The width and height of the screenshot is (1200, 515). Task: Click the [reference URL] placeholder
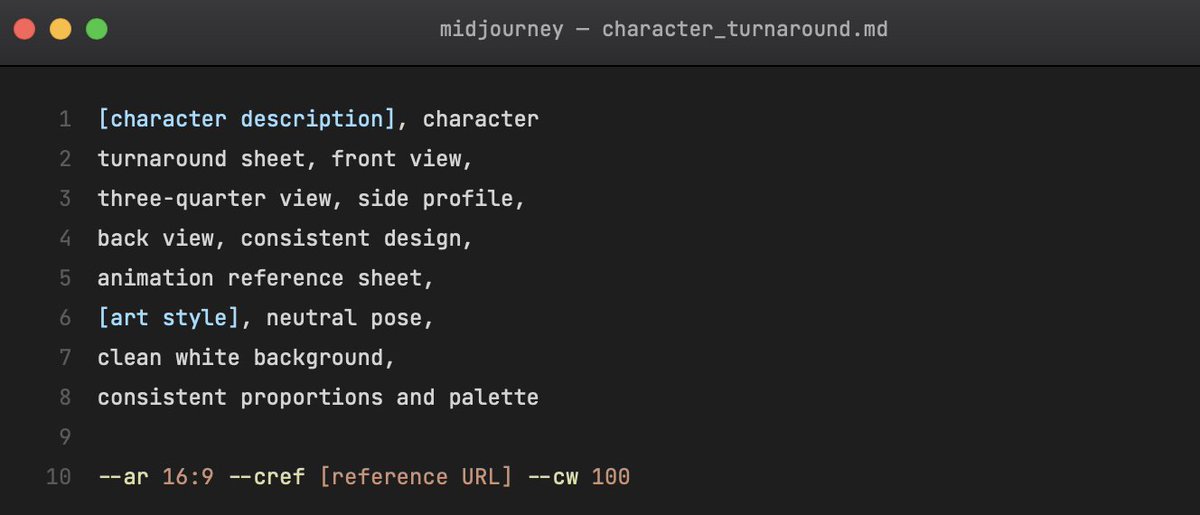[416, 477]
